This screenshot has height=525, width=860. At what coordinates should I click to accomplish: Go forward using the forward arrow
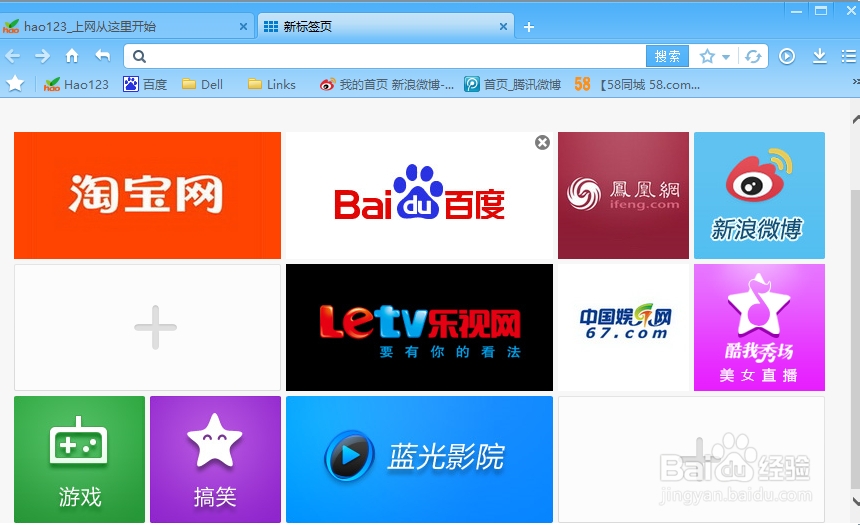coord(42,56)
